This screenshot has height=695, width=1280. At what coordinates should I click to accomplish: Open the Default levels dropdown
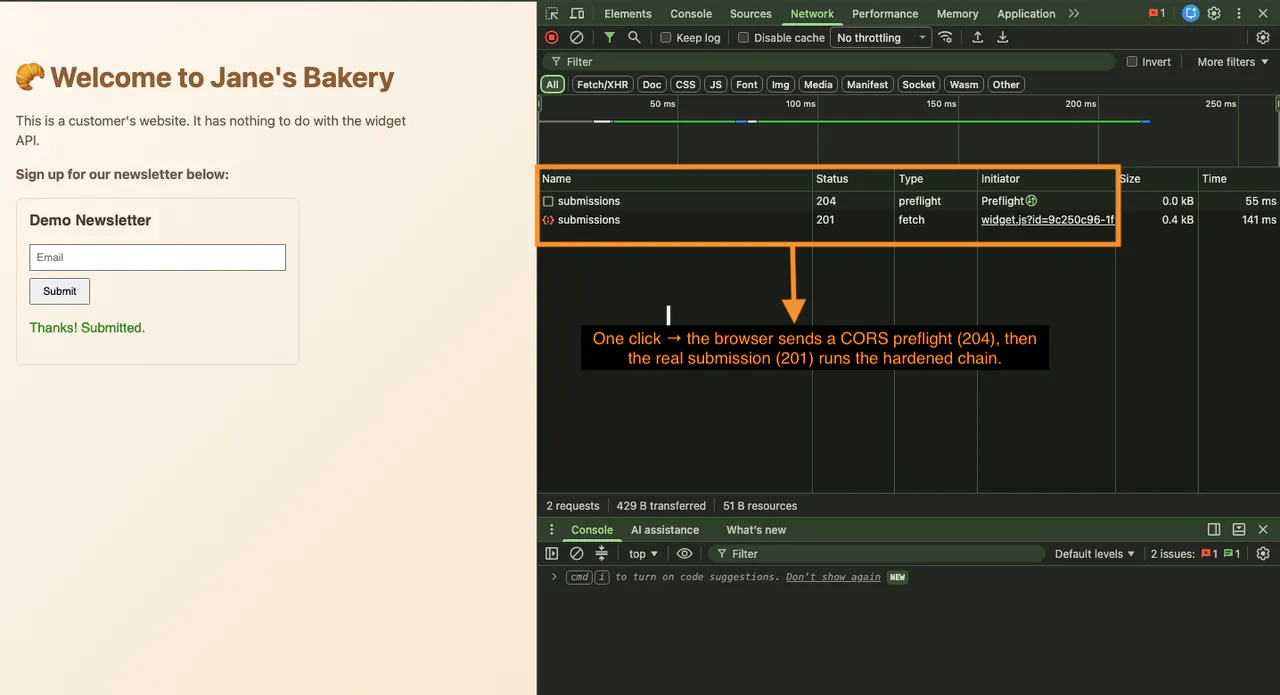(1095, 554)
